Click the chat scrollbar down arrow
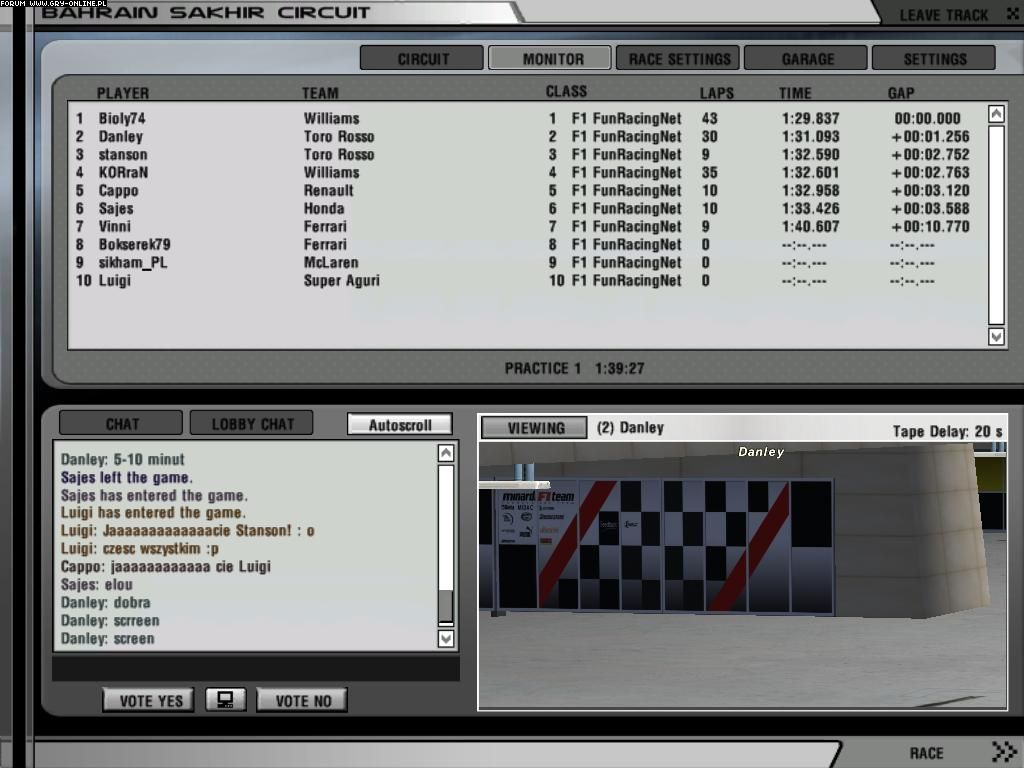This screenshot has width=1024, height=768. (445, 638)
